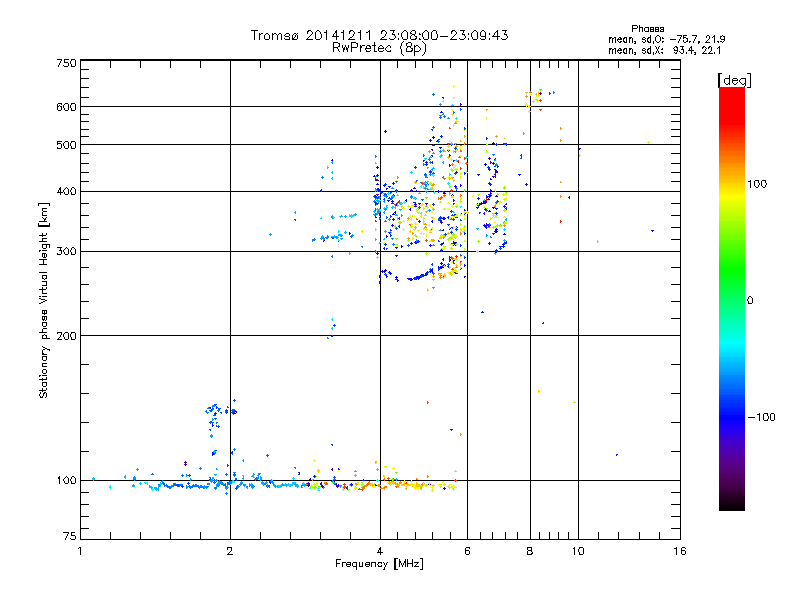Click the 'Phases' header text
The image size is (800, 600).
click(647, 29)
